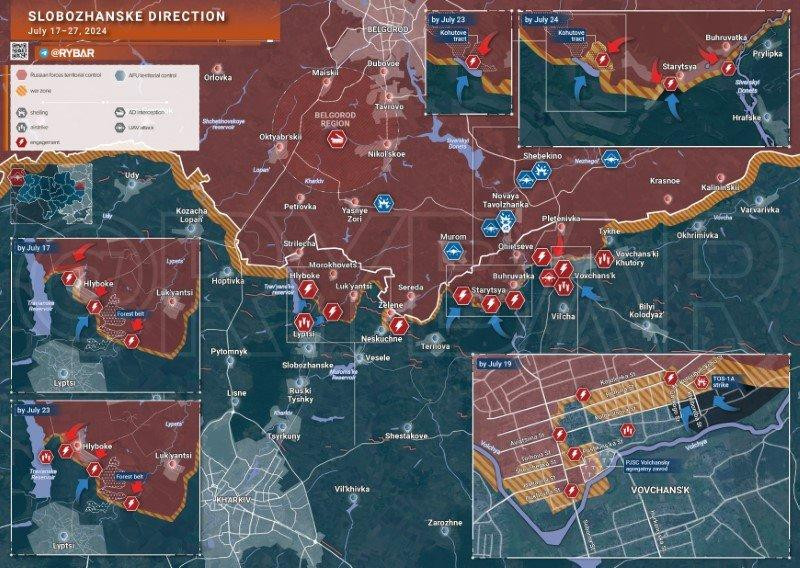Click the @RYBAR handle text
Screen dimensions: 800x568
coord(72,53)
